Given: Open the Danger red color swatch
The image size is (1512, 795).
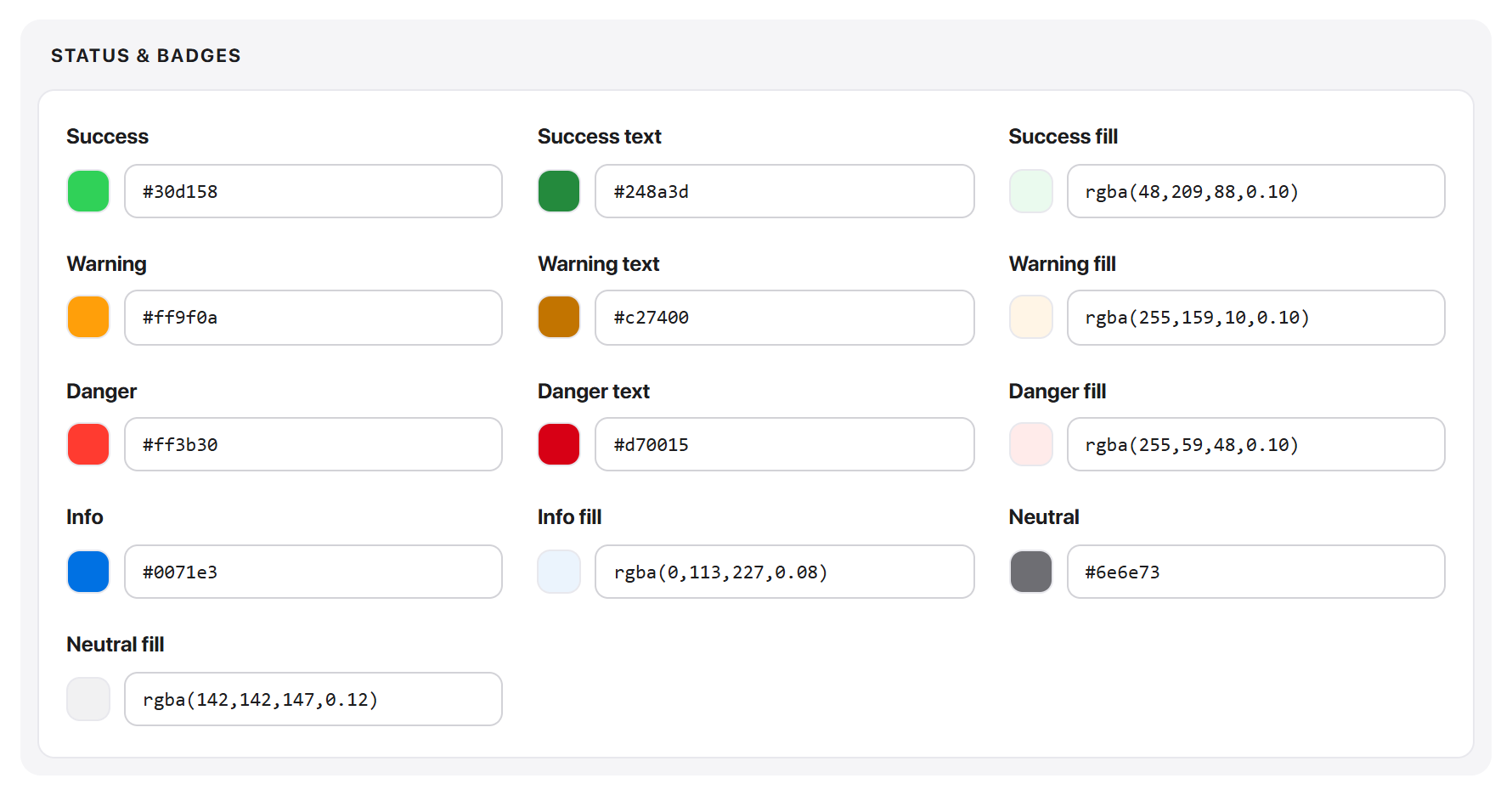Looking at the screenshot, I should click(x=88, y=444).
